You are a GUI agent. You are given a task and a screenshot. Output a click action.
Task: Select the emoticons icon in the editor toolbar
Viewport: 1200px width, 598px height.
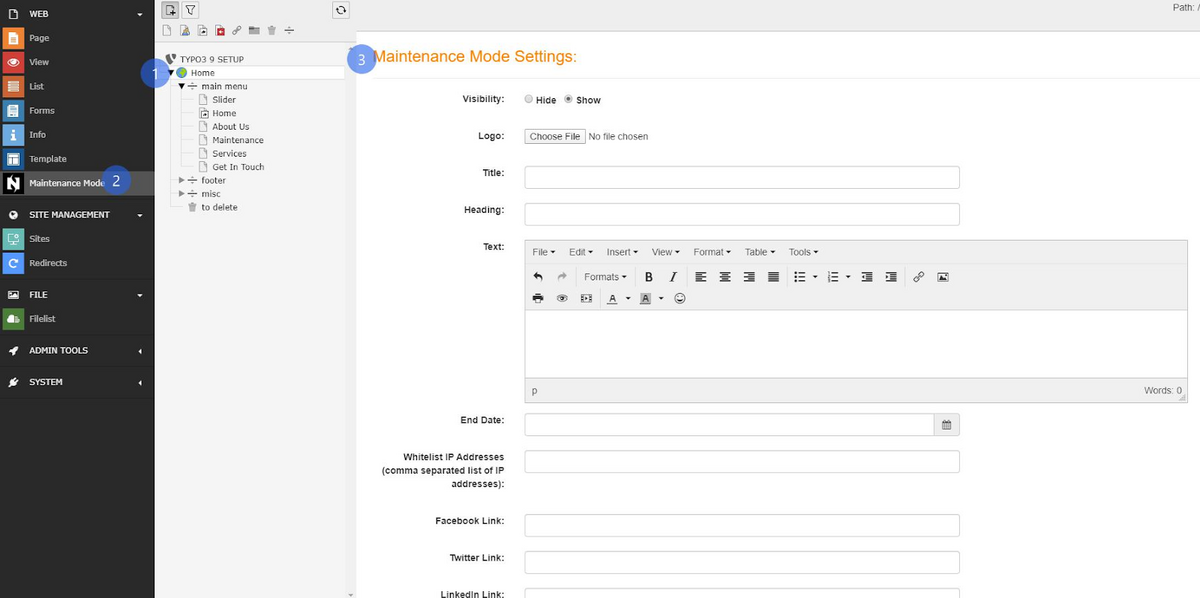pyautogui.click(x=680, y=298)
